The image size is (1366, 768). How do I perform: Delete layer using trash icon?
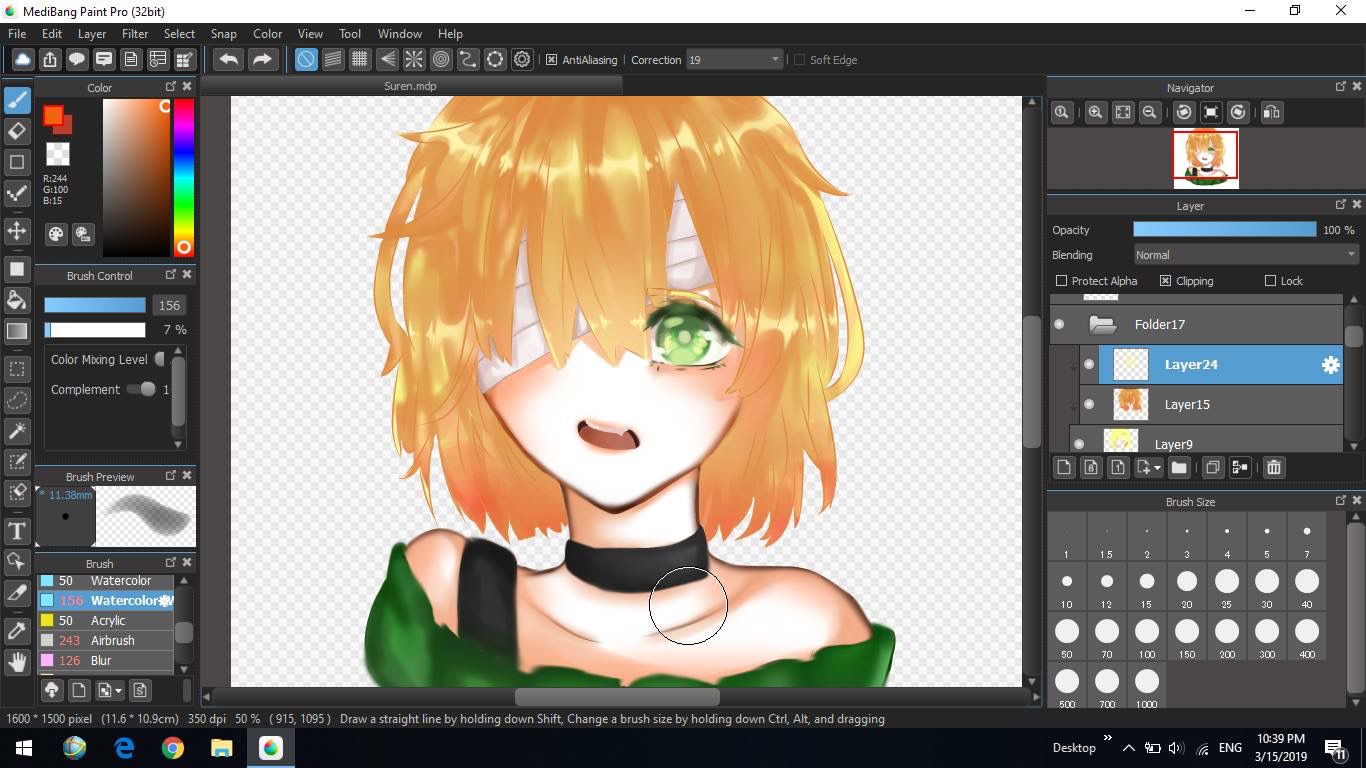coord(1273,467)
